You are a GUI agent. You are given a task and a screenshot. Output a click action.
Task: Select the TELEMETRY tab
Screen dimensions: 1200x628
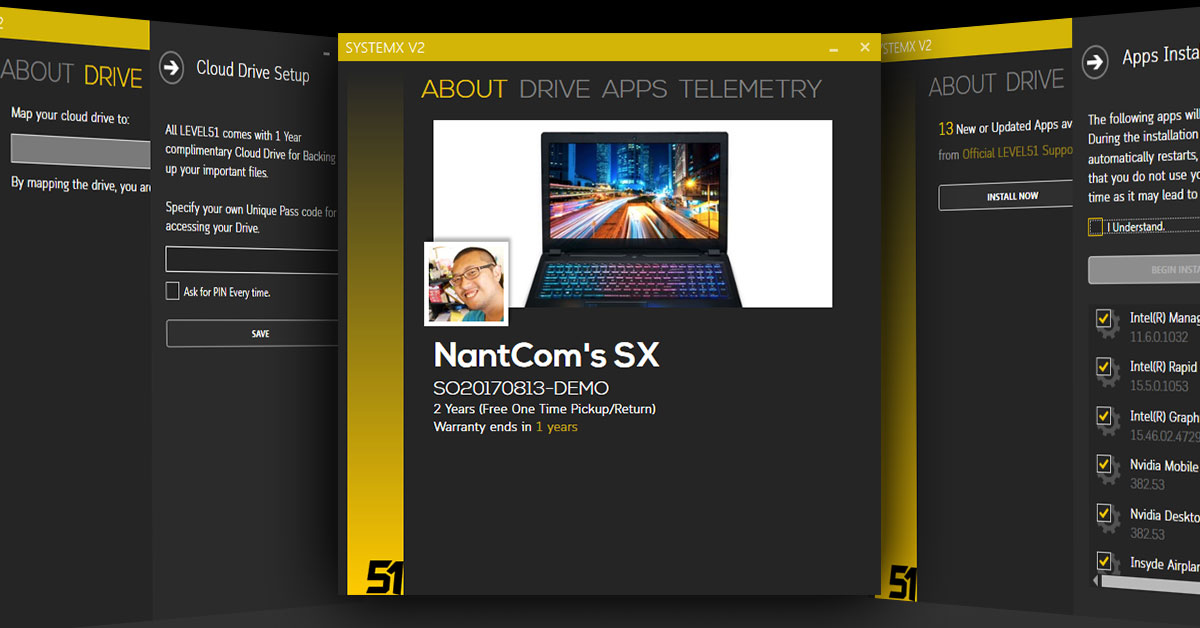[751, 89]
